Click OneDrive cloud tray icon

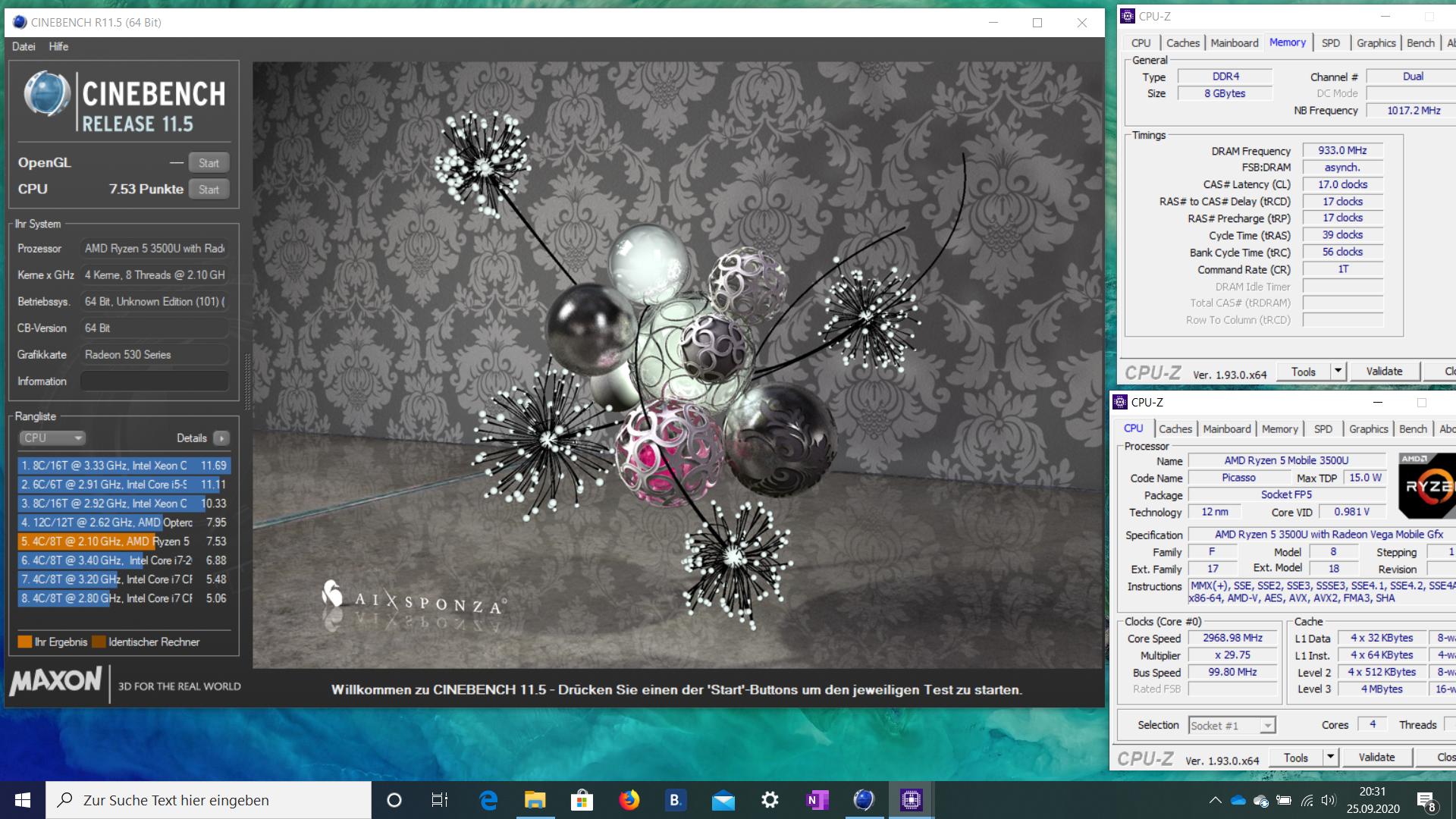point(1238,800)
